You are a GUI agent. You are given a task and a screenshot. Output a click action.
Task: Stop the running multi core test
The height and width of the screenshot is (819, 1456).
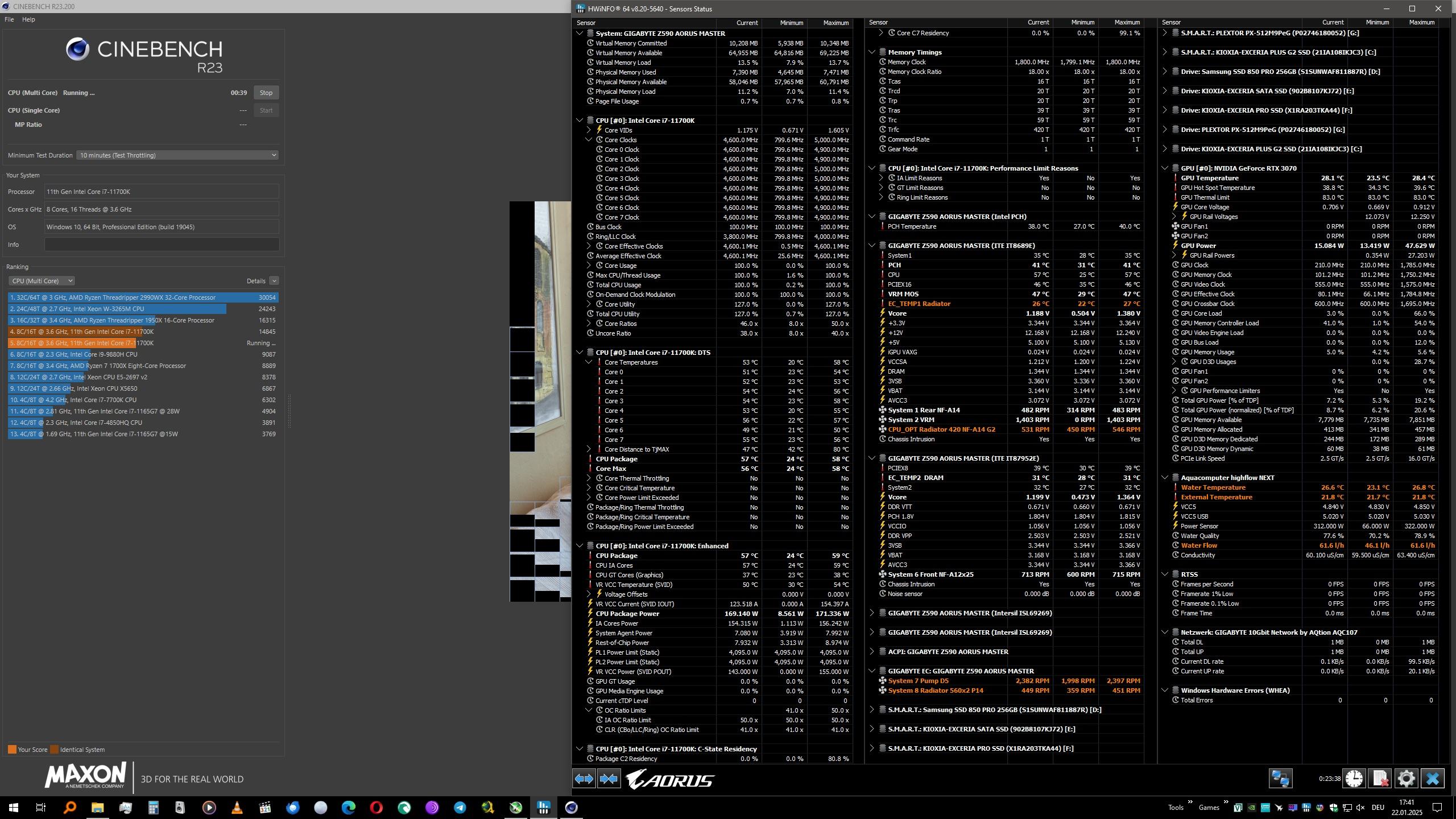(266, 93)
